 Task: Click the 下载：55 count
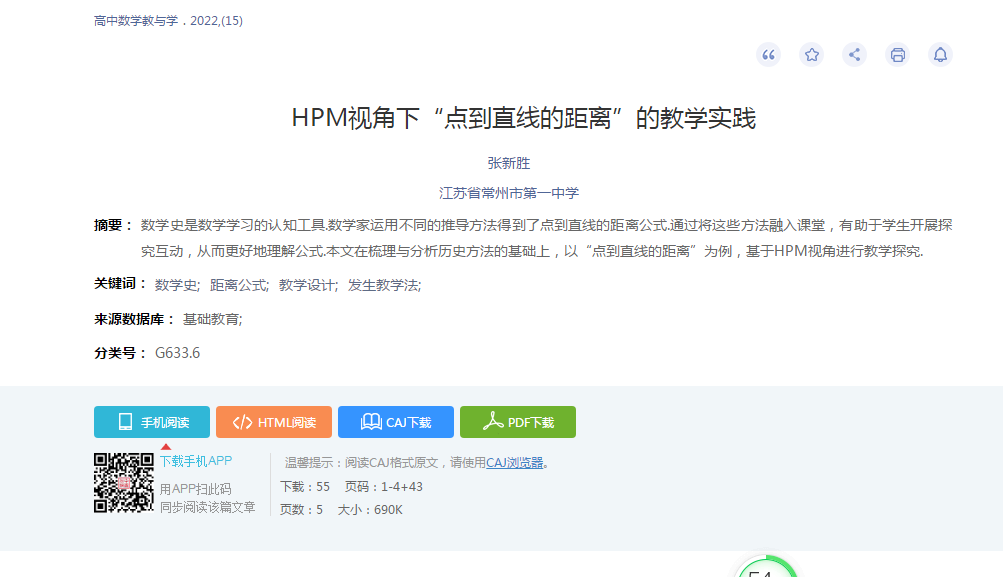pos(305,487)
